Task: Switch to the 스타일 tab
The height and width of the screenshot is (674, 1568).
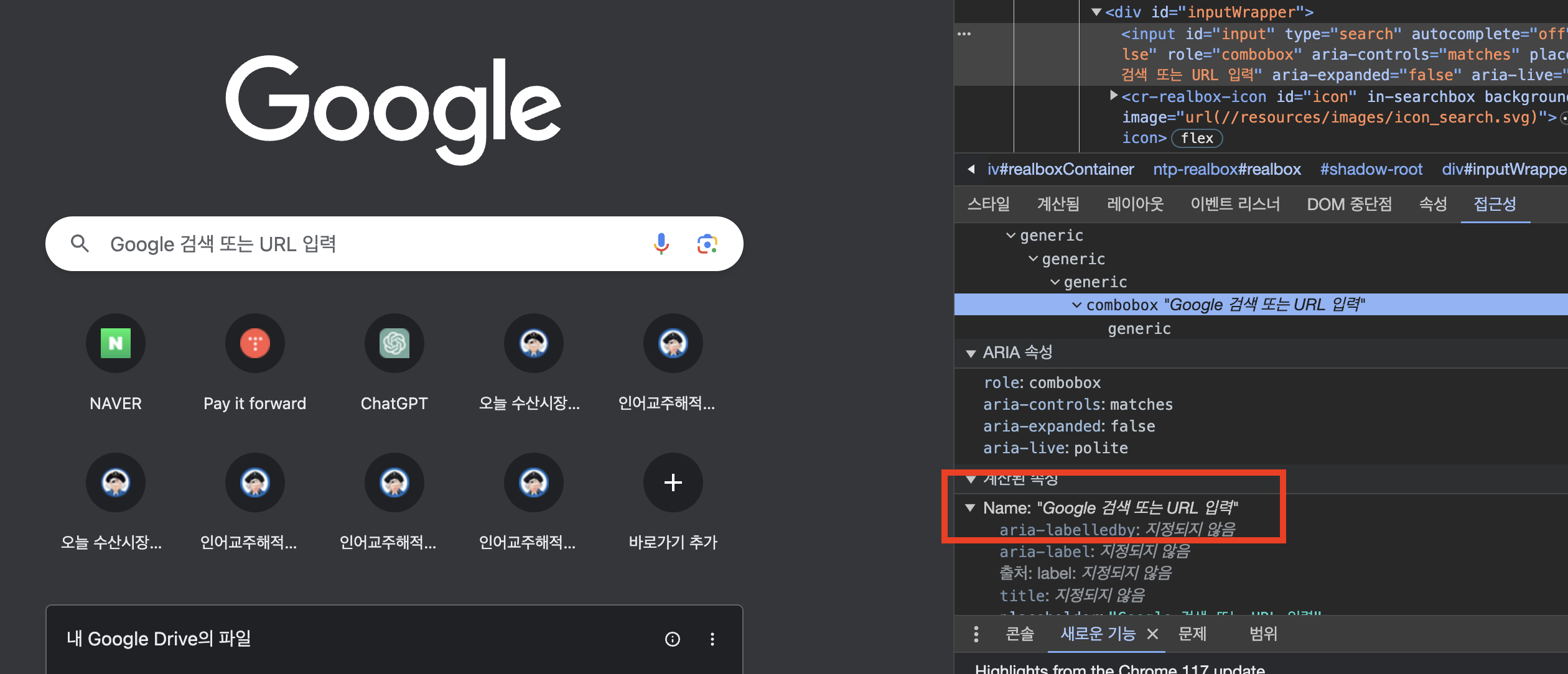Action: (989, 204)
